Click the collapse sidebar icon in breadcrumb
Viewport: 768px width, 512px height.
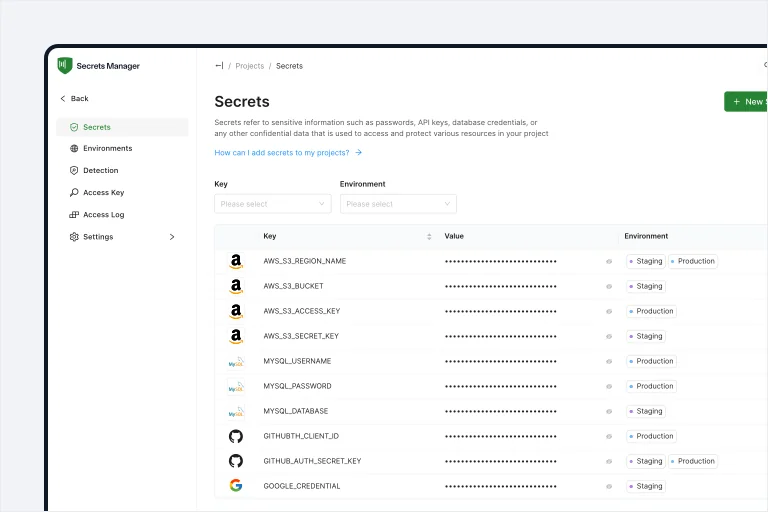point(219,66)
